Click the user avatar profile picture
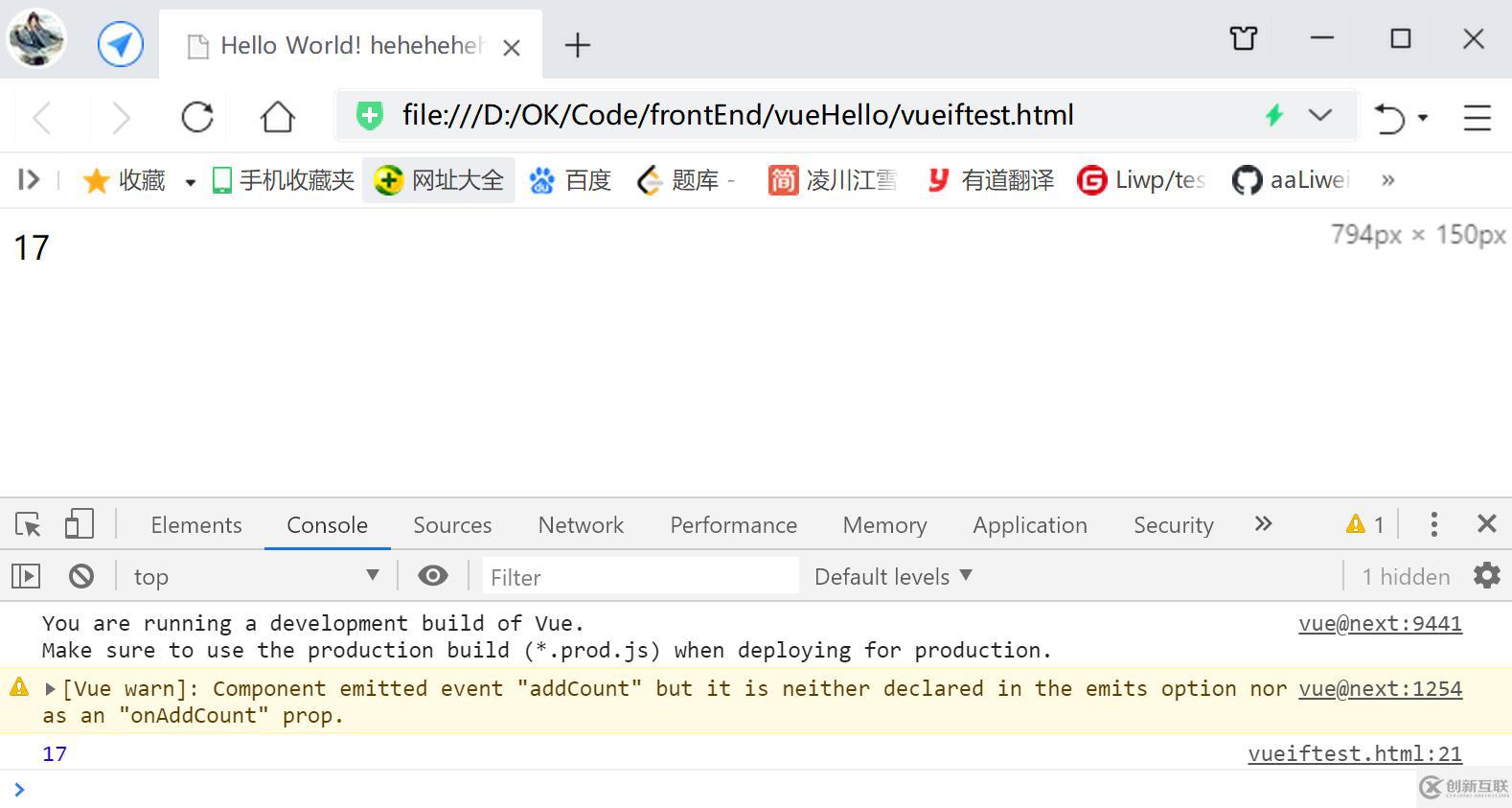Screen dimensions: 1512x808 click(36, 38)
